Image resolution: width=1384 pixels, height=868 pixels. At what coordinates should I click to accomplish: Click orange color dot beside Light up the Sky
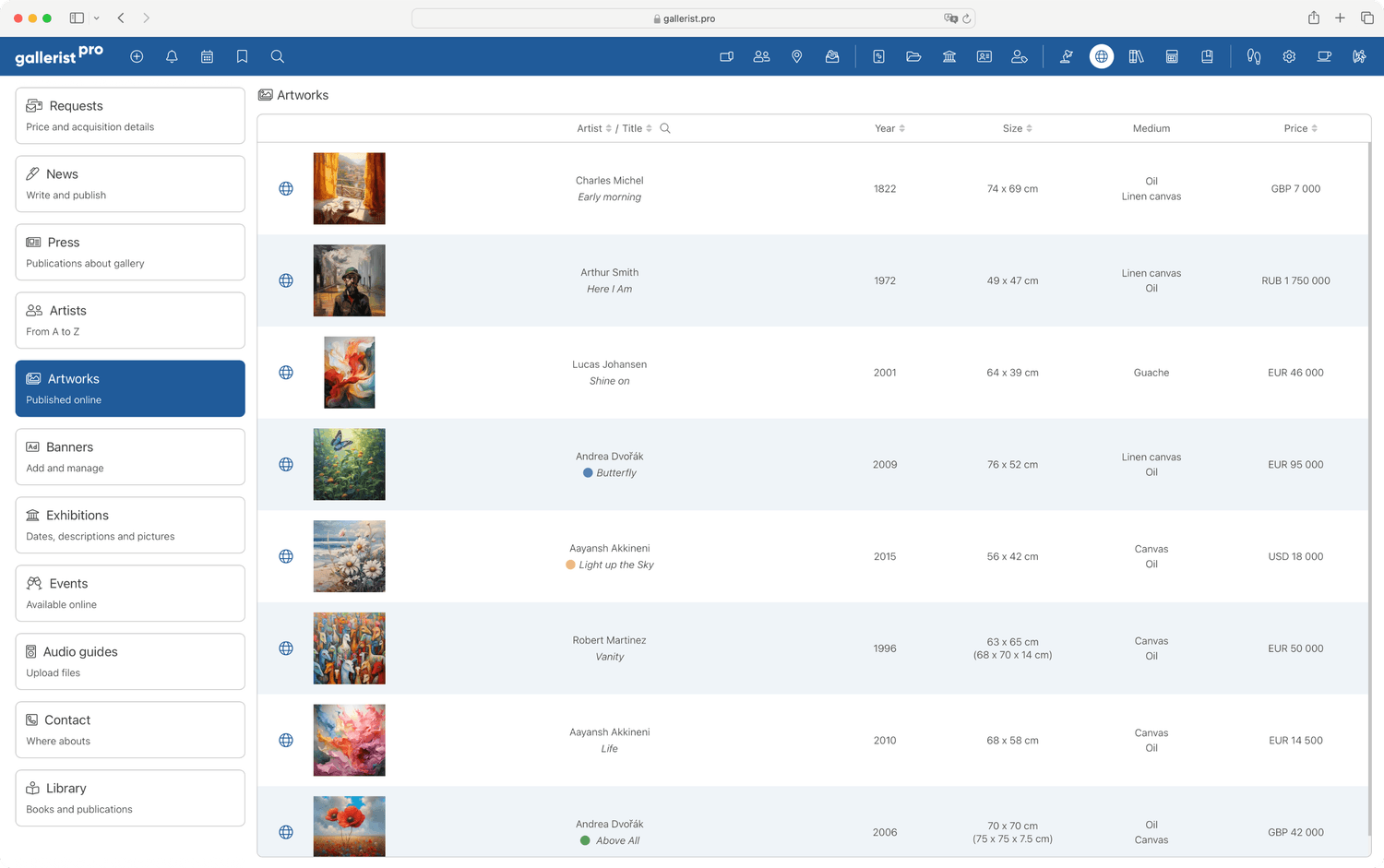(570, 565)
